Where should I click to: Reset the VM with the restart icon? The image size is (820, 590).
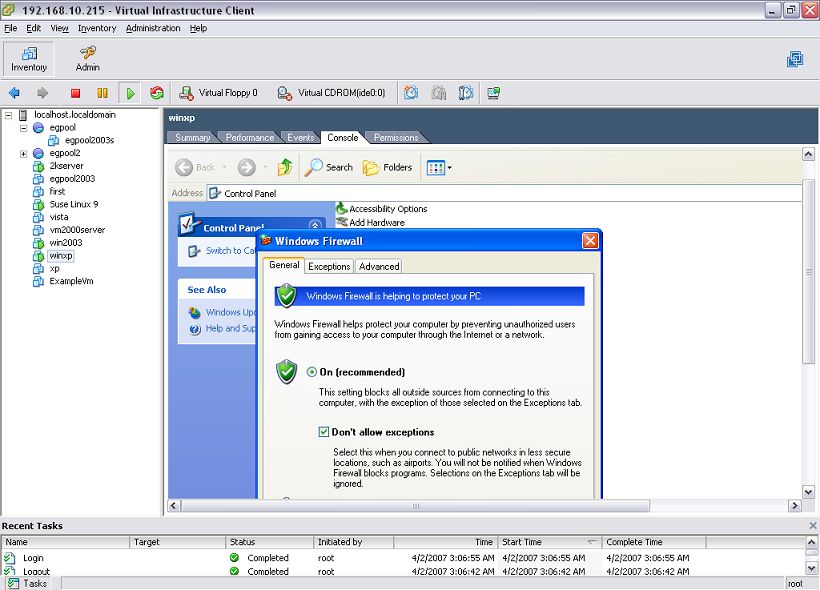157,93
